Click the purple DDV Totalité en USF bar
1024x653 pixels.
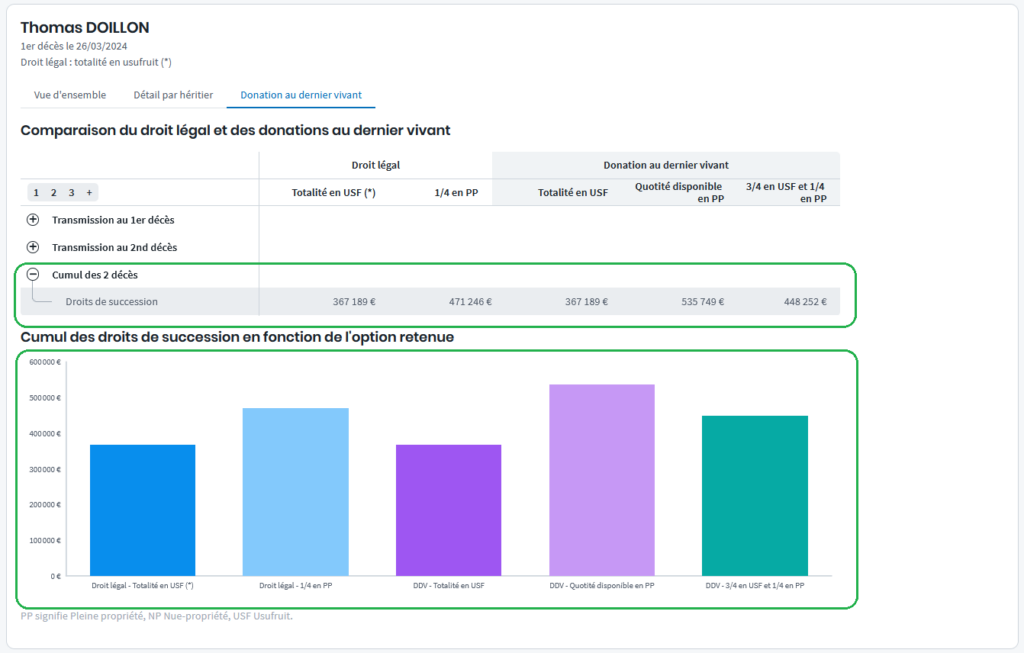click(448, 510)
